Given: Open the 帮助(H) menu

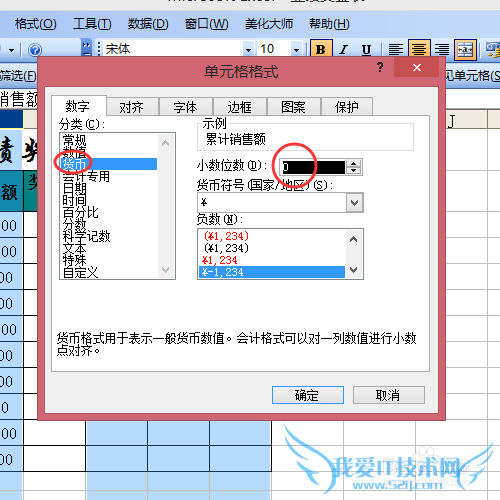Looking at the screenshot, I should (x=329, y=24).
